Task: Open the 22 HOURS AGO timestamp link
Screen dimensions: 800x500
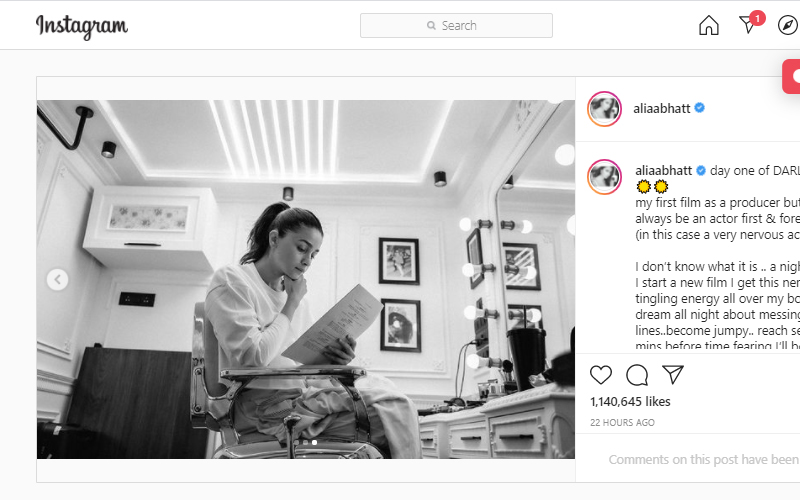Action: [622, 422]
